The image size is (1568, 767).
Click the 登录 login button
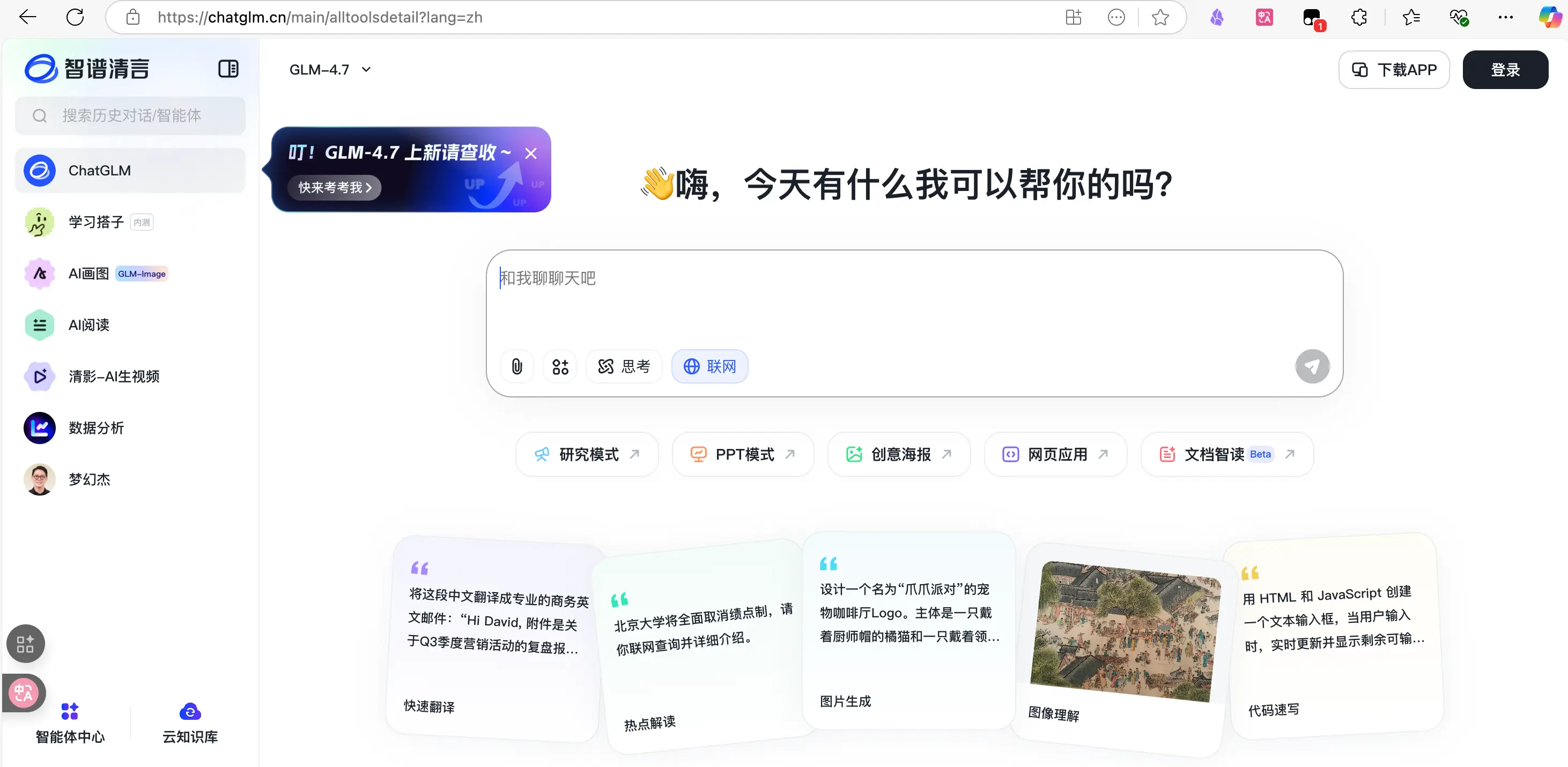1505,69
